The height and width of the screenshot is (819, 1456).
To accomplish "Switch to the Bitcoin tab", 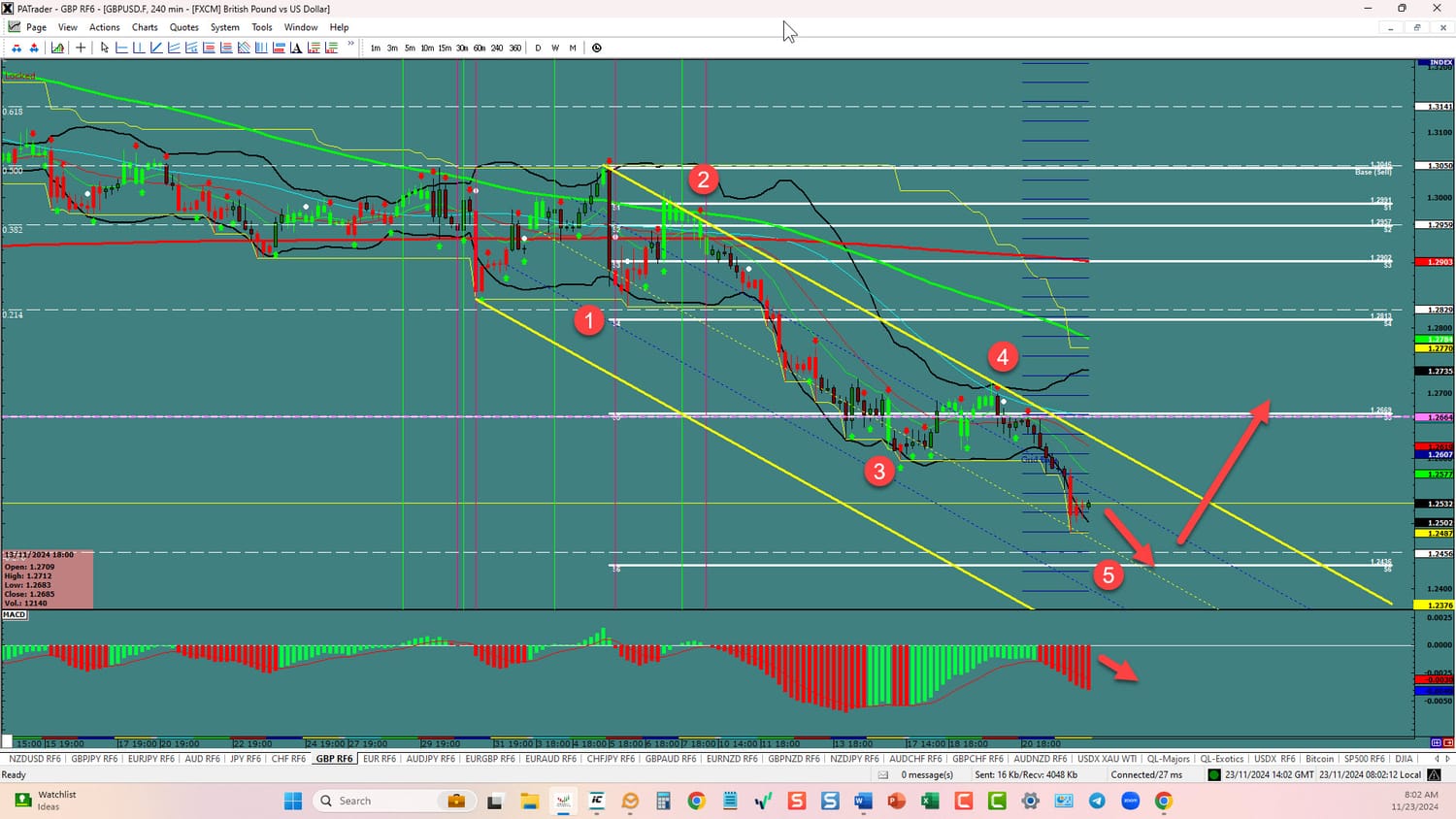I will pos(1320,759).
